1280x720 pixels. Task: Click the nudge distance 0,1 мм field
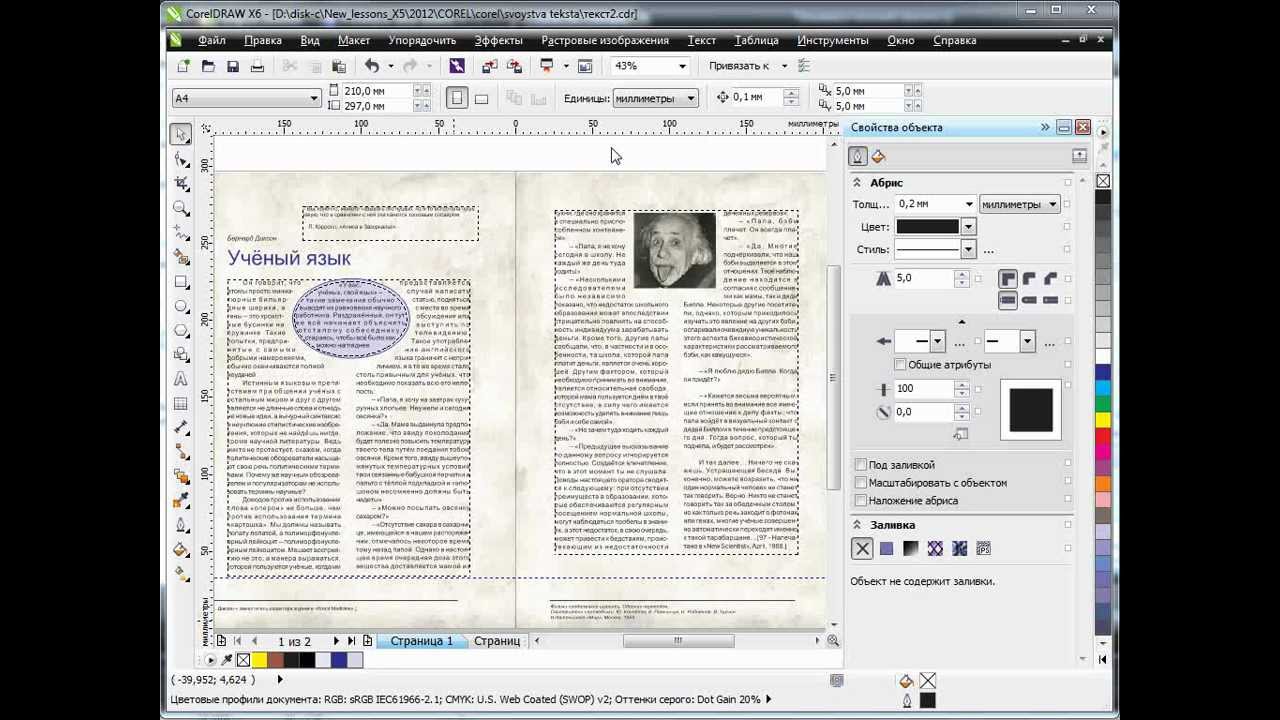pos(757,97)
